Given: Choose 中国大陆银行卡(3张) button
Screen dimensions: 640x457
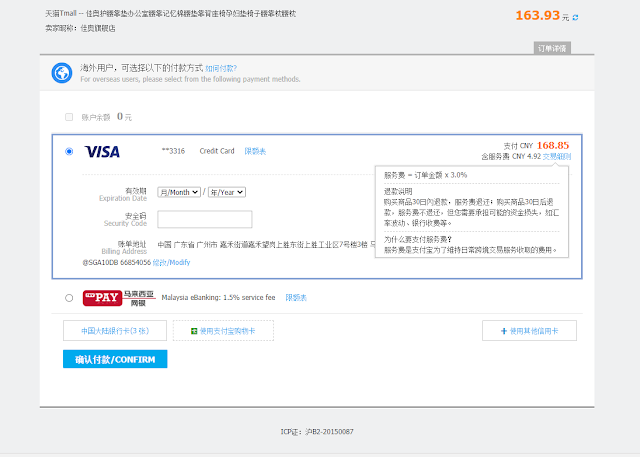Looking at the screenshot, I should point(115,331).
